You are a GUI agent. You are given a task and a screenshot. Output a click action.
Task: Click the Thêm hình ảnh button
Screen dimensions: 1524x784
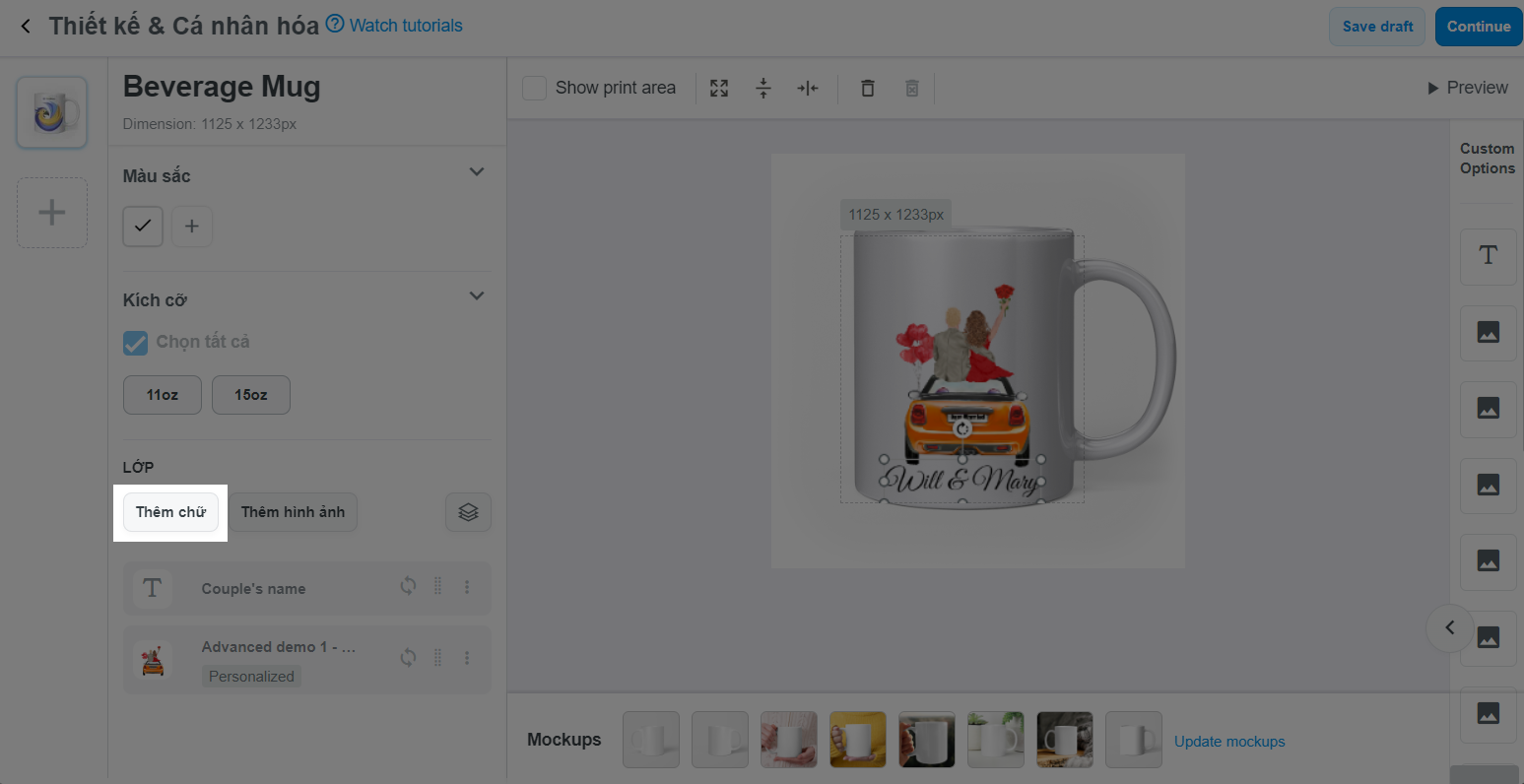point(294,512)
